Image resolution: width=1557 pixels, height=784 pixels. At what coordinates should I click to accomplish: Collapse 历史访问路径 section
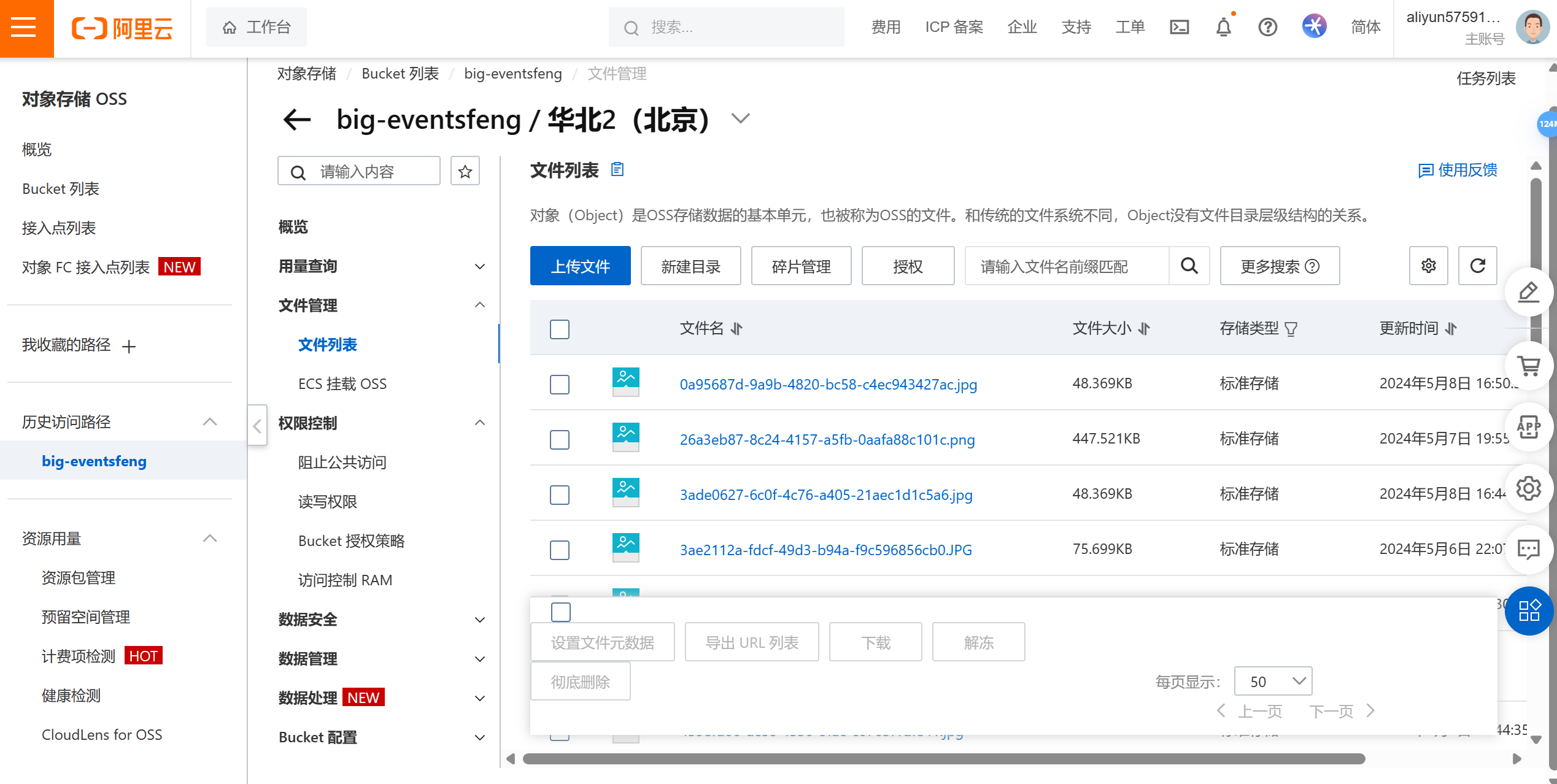[x=210, y=422]
